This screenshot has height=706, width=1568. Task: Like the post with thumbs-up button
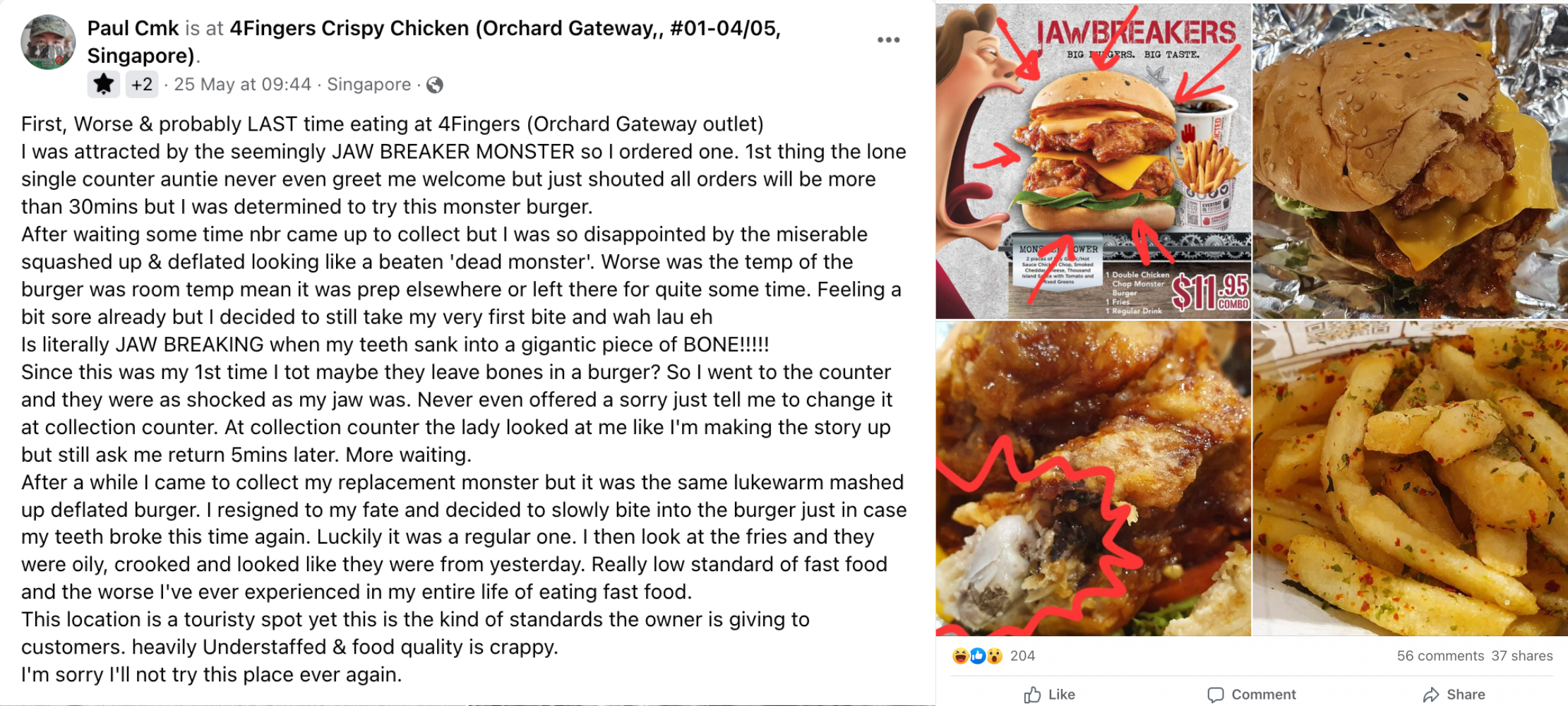(x=1050, y=695)
